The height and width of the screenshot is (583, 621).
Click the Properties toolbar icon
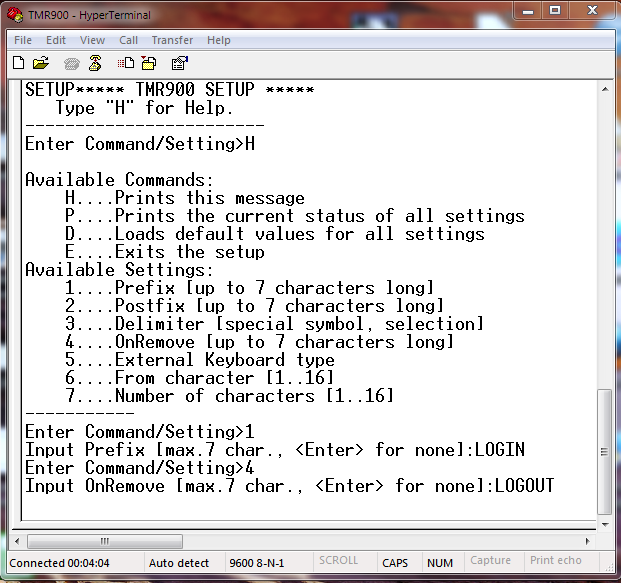coord(179,62)
